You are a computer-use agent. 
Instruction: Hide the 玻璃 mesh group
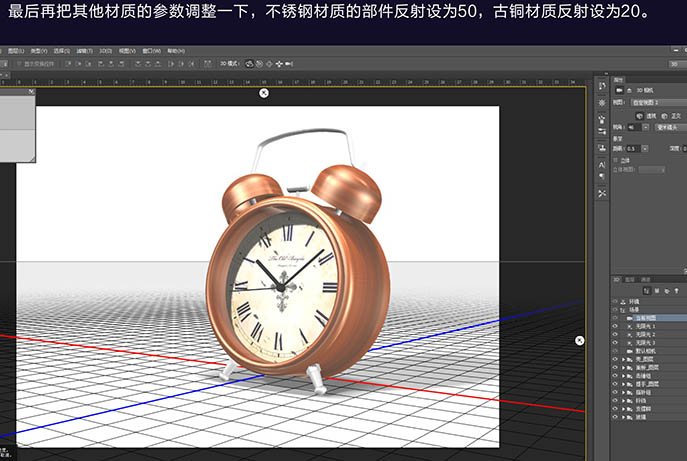pyautogui.click(x=615, y=417)
